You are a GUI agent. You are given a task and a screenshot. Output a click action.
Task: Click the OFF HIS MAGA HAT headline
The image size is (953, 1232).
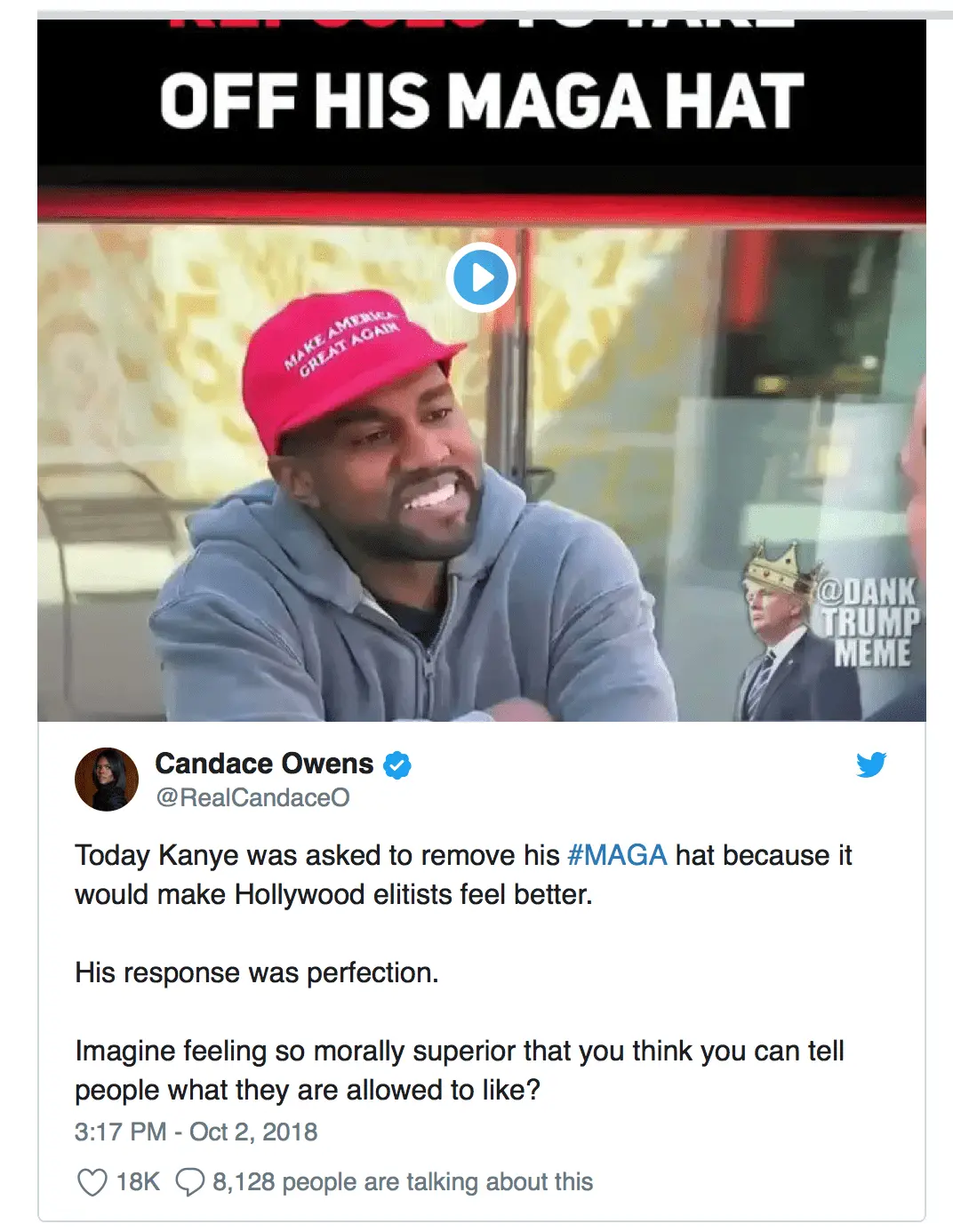click(482, 100)
